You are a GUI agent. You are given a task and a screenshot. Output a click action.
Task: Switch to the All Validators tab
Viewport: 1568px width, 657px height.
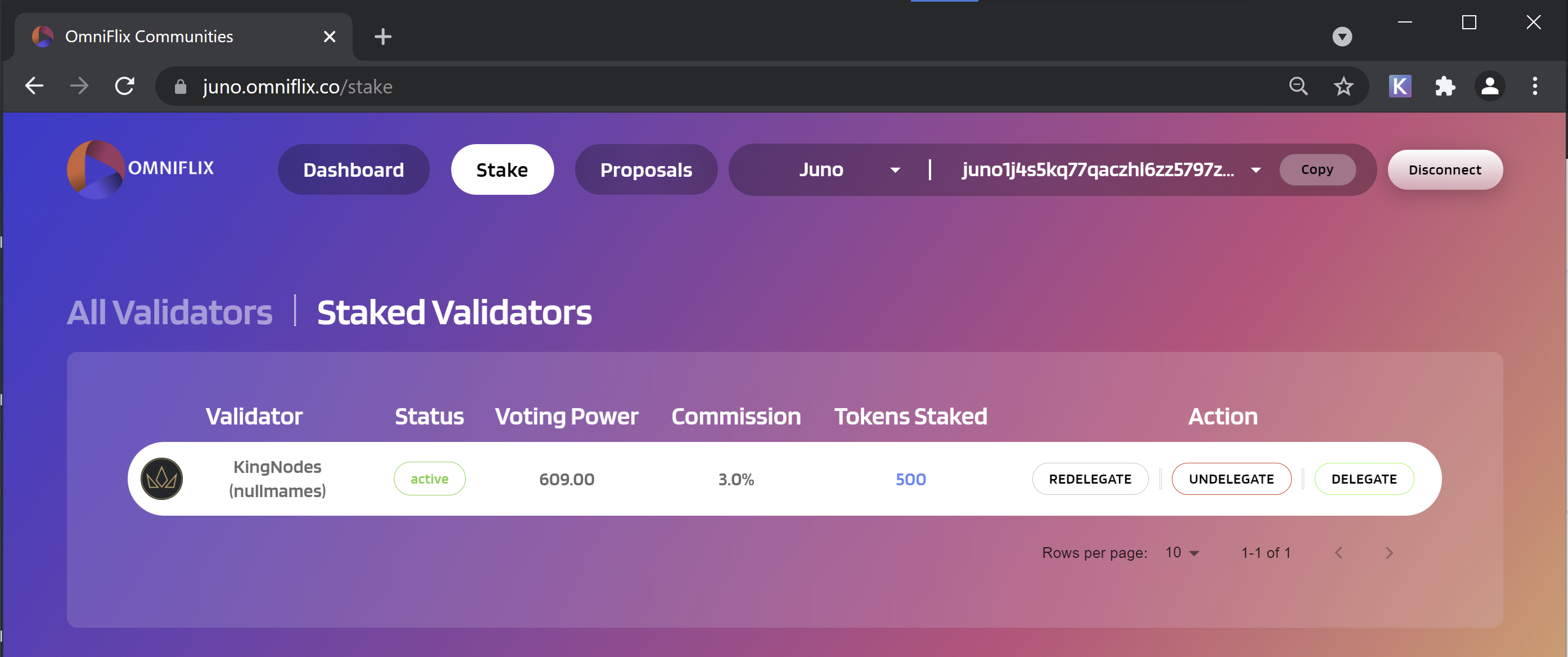[x=169, y=312]
